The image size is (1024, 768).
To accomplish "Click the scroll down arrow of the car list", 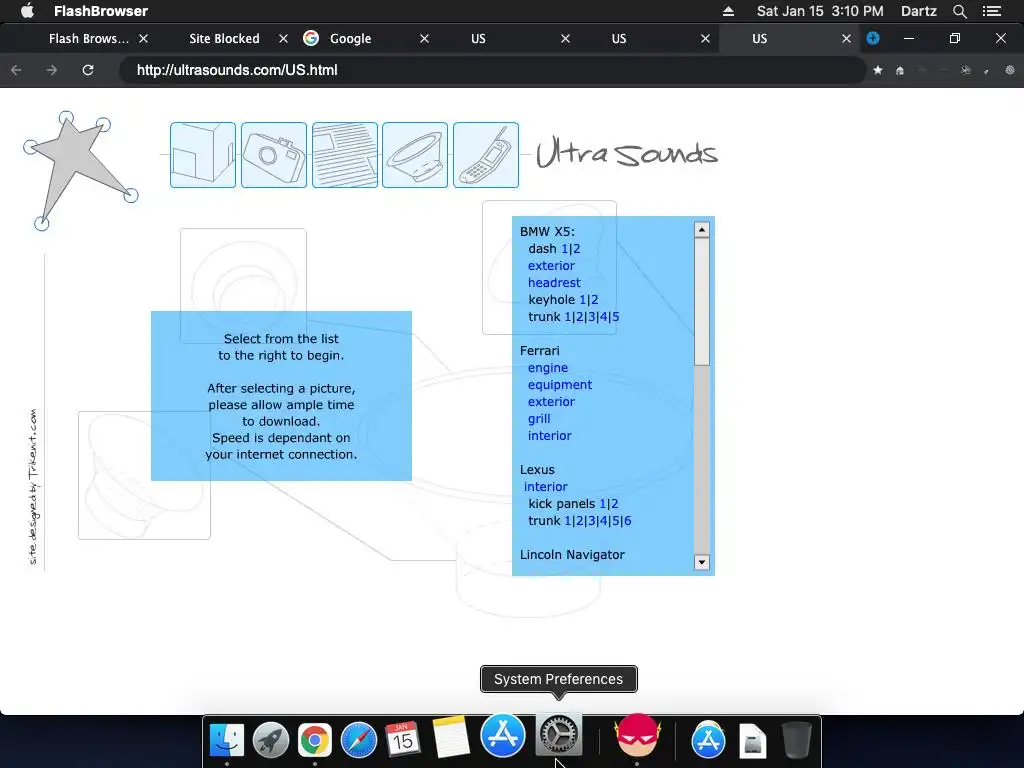I will (x=701, y=562).
